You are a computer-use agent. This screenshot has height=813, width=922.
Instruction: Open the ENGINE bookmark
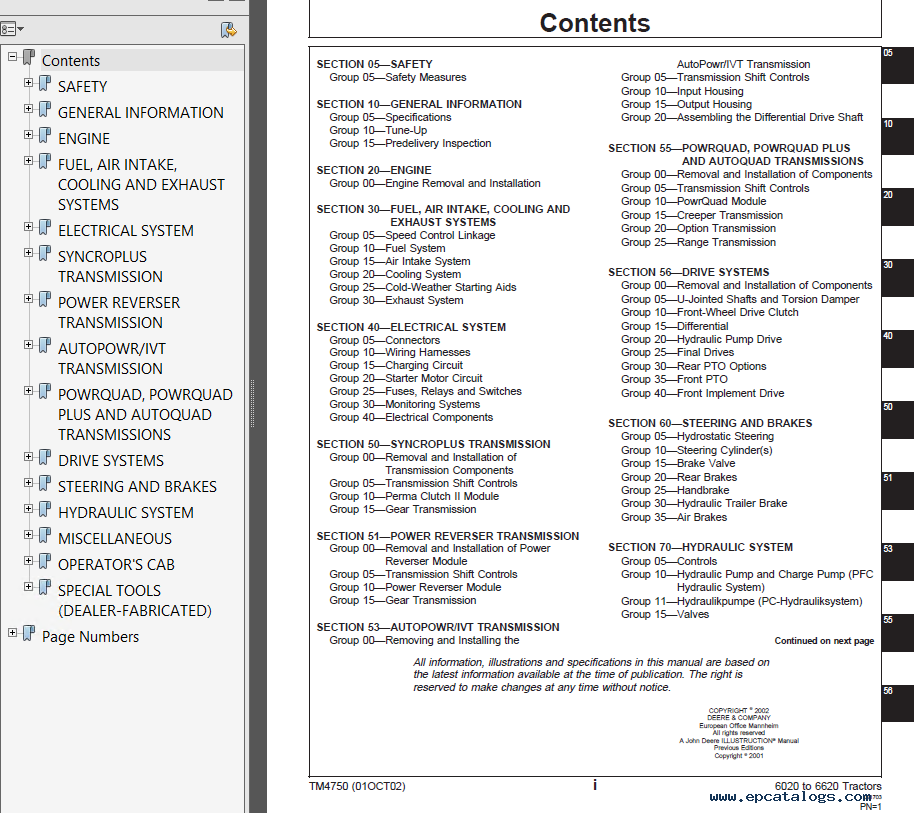83,138
